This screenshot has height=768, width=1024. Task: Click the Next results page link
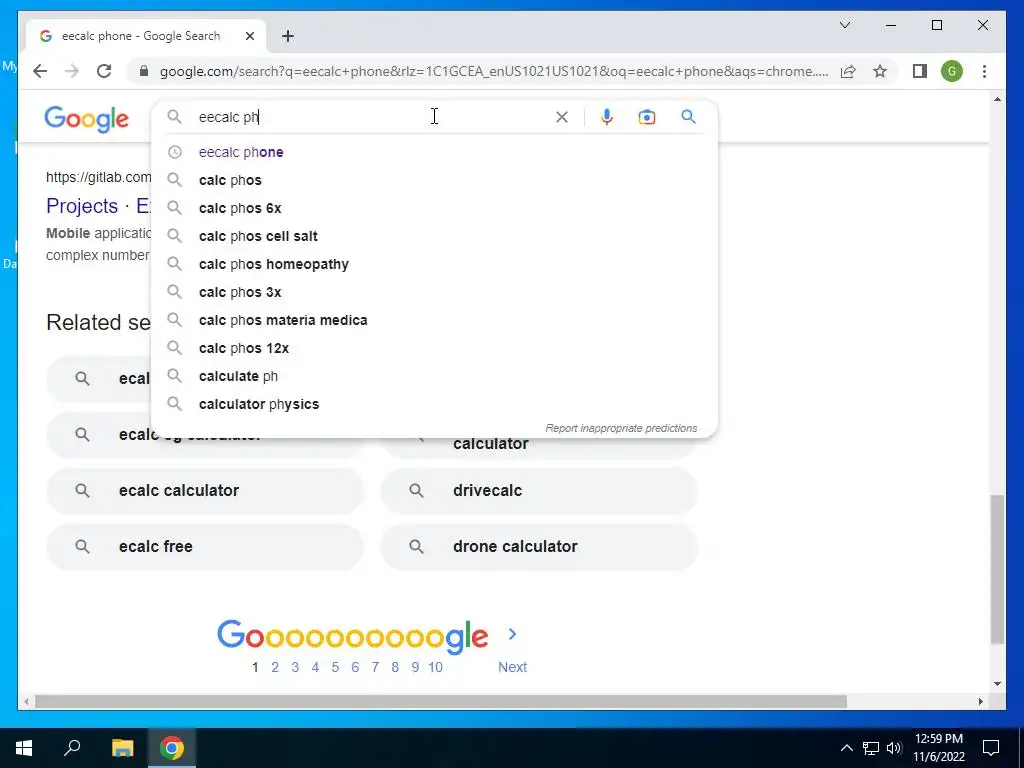(512, 667)
